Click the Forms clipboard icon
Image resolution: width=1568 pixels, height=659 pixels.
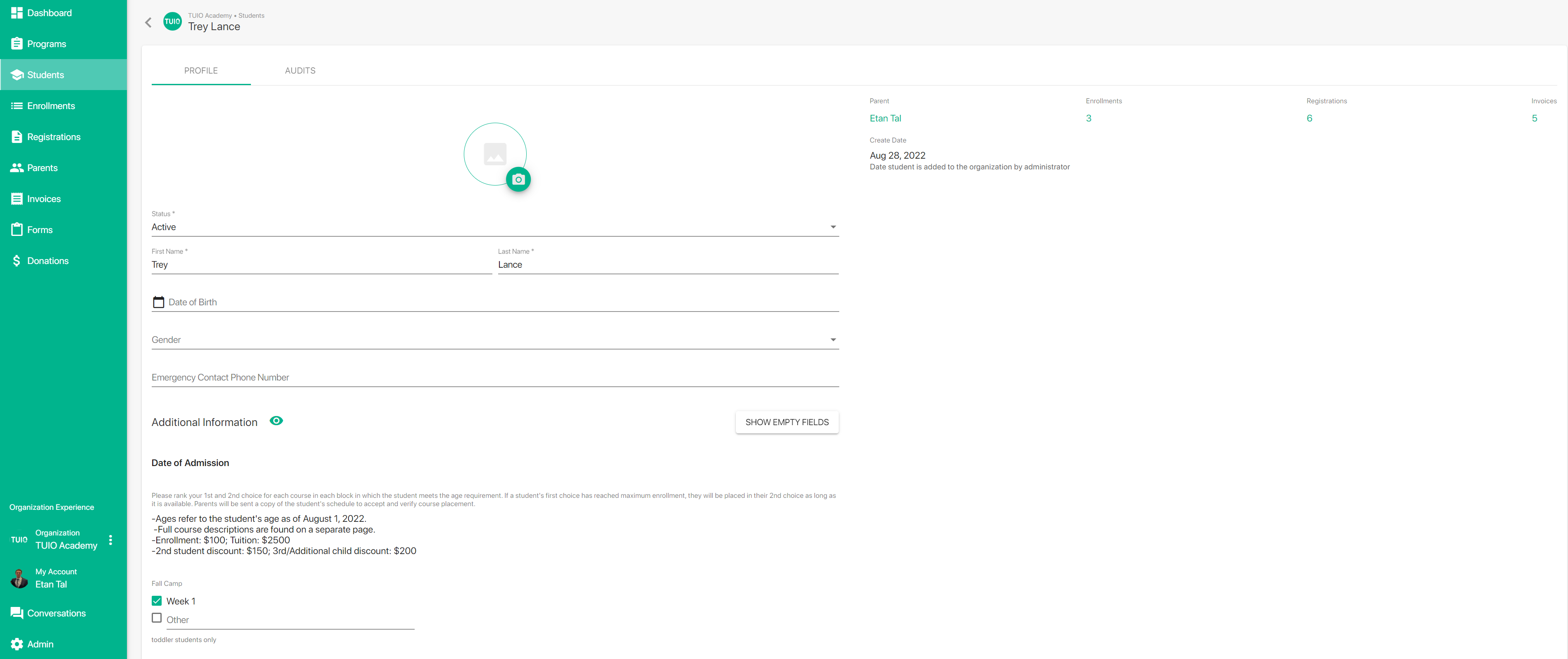(x=17, y=229)
